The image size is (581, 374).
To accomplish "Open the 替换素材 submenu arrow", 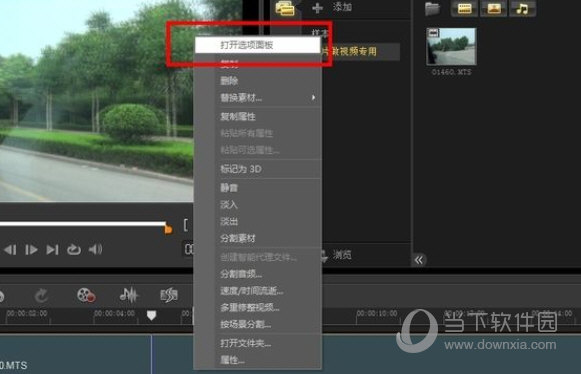I will (x=313, y=97).
